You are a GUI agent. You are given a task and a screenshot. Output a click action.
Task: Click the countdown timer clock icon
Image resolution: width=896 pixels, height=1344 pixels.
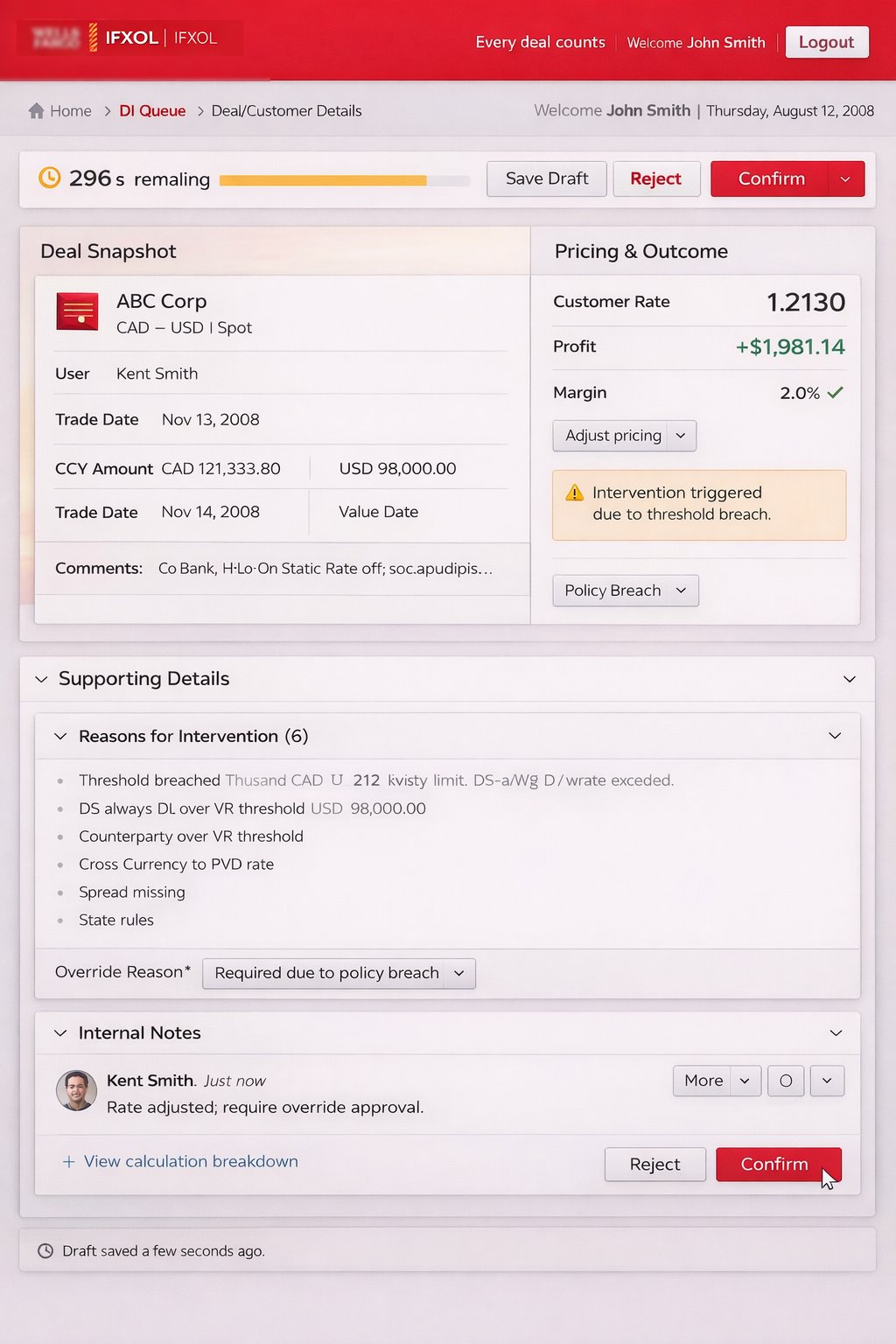50,178
